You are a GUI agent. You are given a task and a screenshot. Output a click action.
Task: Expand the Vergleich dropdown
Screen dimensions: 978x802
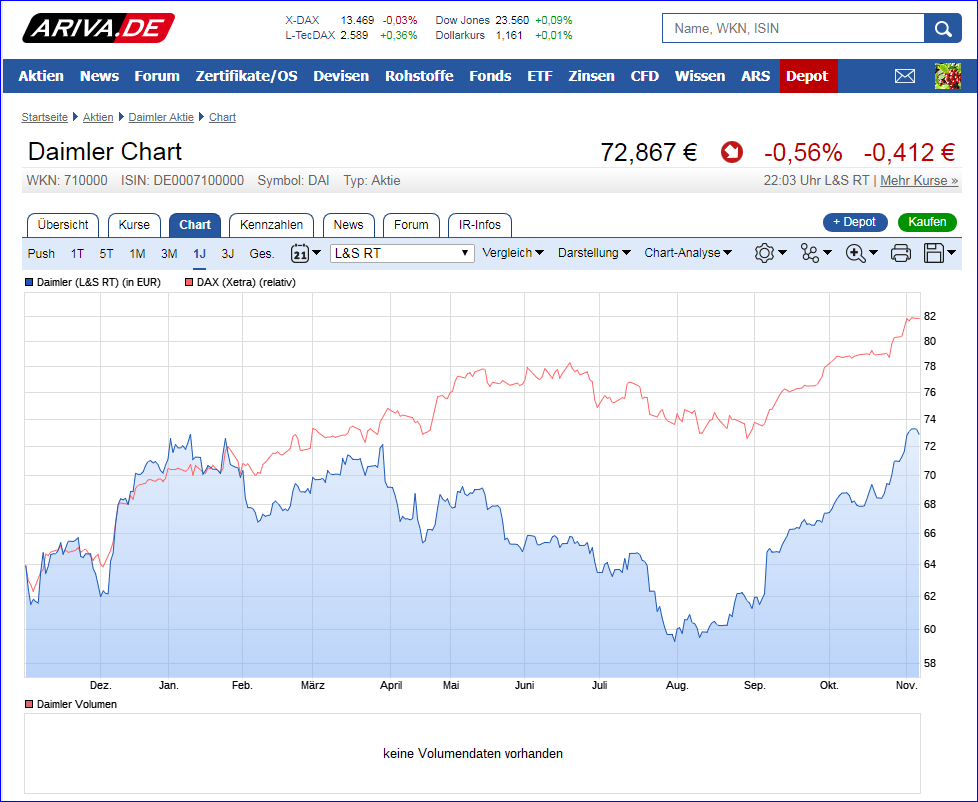pyautogui.click(x=513, y=253)
